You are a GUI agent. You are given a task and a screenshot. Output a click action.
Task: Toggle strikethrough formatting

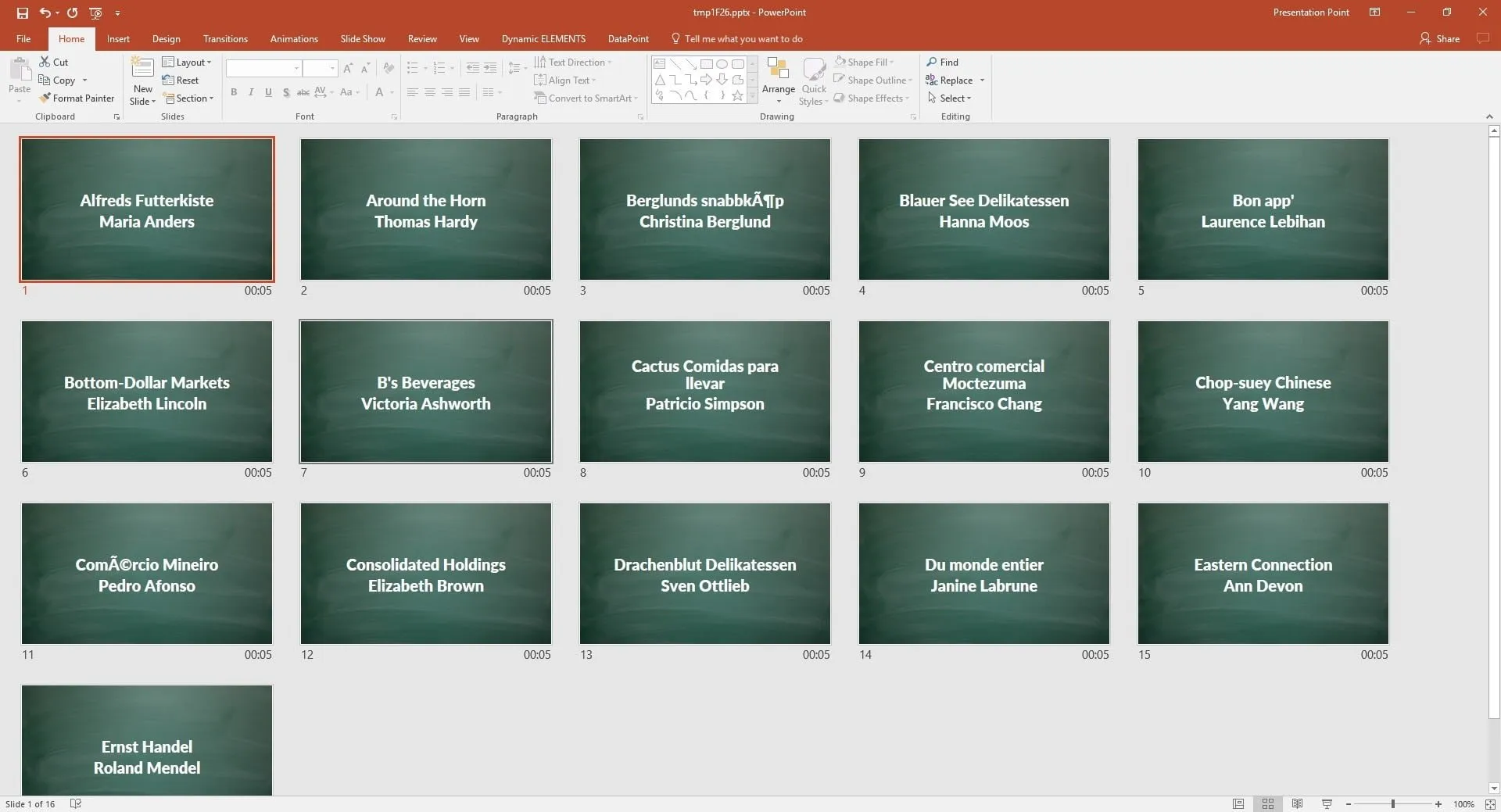click(x=303, y=92)
